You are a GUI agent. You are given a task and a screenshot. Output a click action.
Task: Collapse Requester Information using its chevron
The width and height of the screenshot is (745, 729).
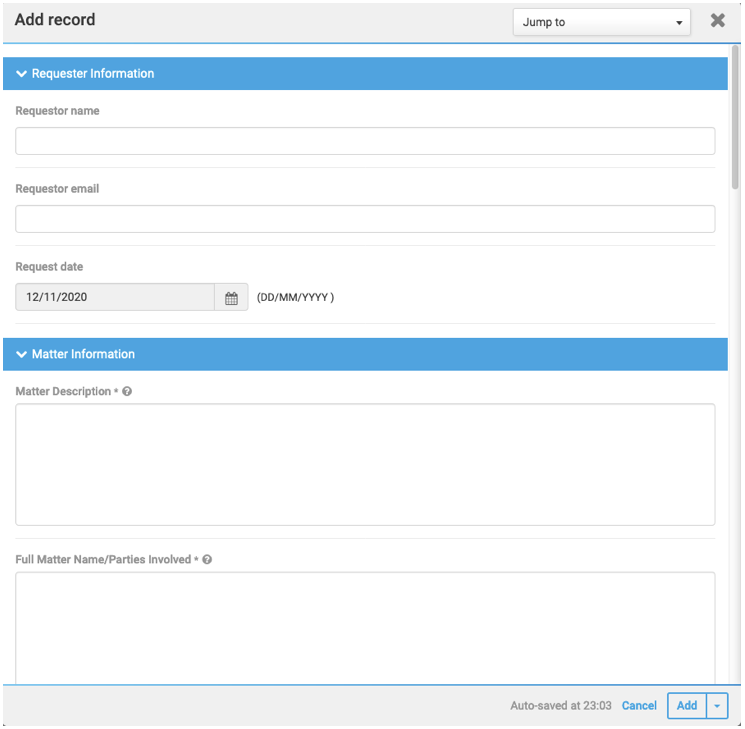pyautogui.click(x=21, y=74)
